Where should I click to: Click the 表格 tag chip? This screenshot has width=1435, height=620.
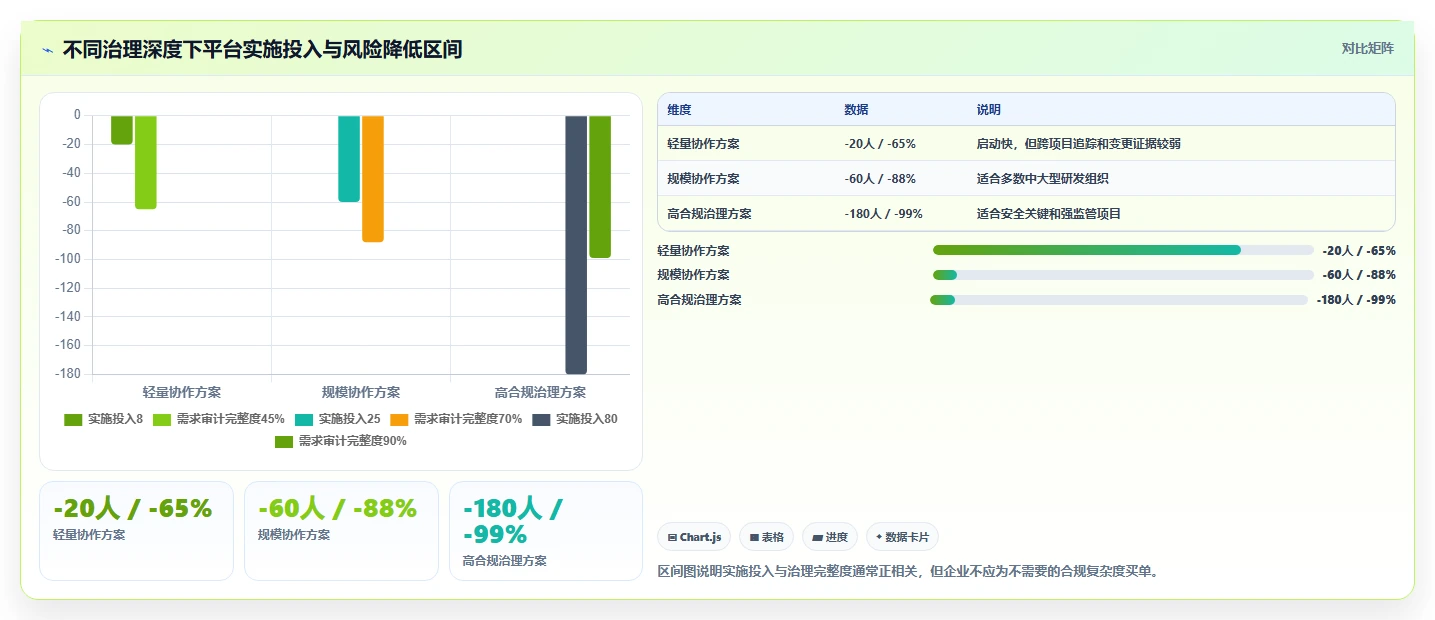[766, 537]
